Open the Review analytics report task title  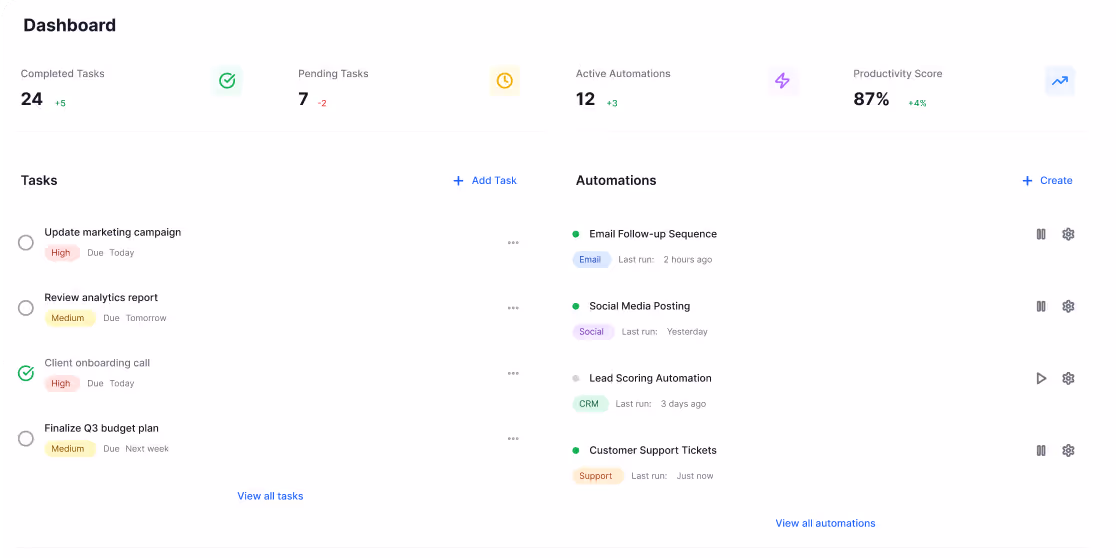(x=101, y=298)
